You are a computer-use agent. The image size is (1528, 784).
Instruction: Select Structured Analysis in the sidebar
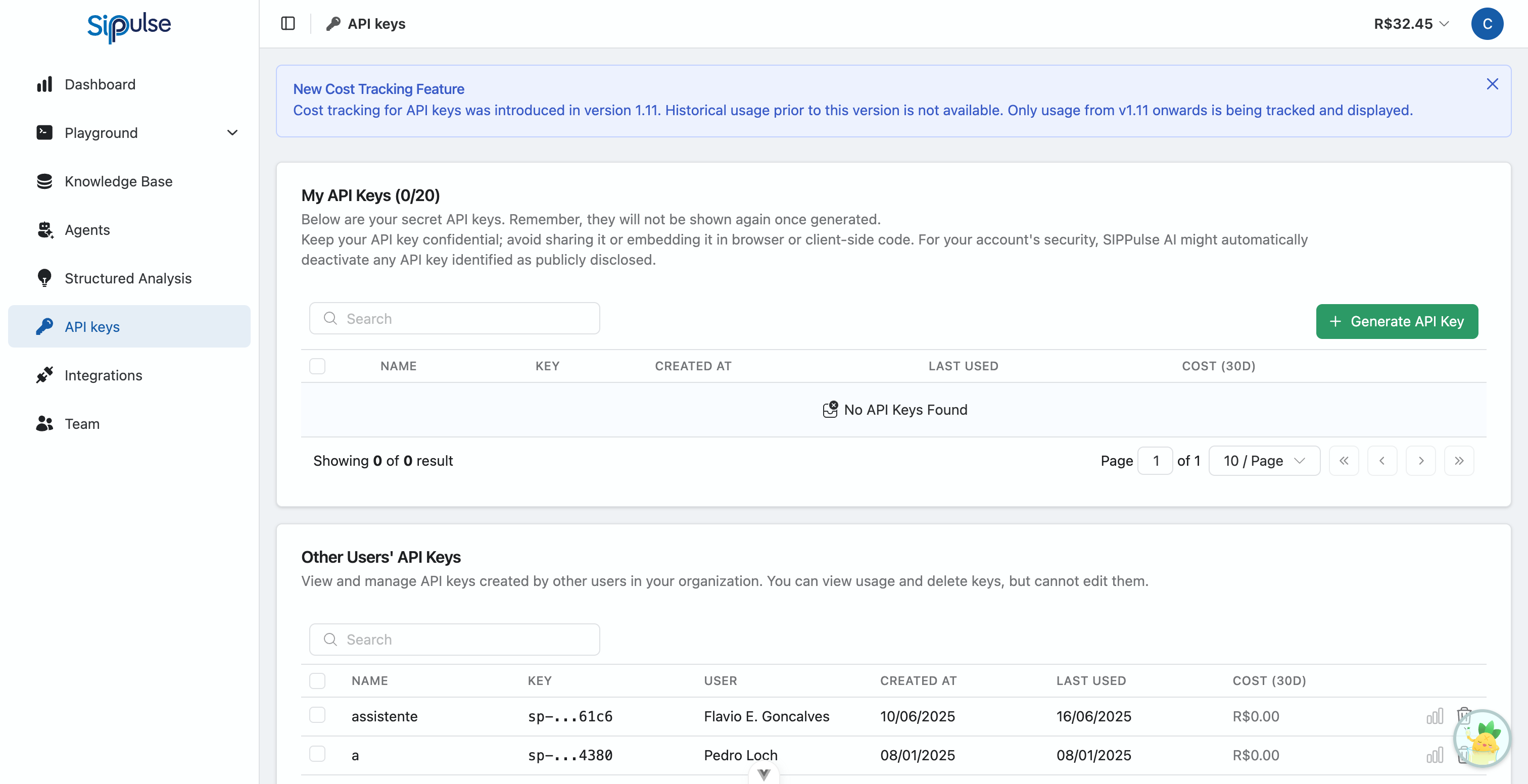point(127,278)
